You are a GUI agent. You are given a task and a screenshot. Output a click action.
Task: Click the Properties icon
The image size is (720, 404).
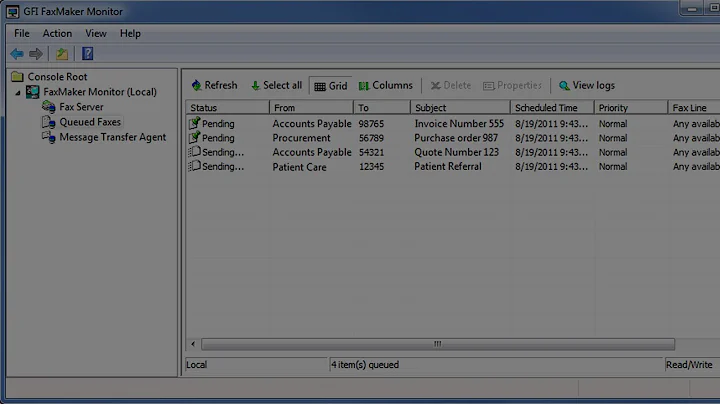(489, 86)
